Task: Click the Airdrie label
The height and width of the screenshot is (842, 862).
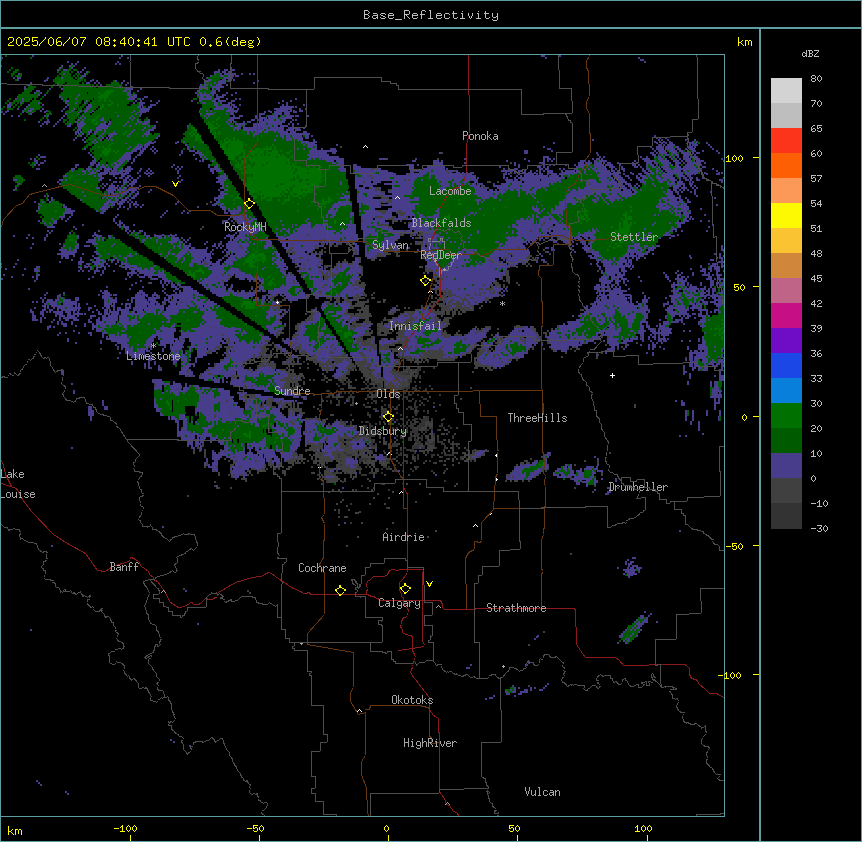Action: tap(403, 537)
